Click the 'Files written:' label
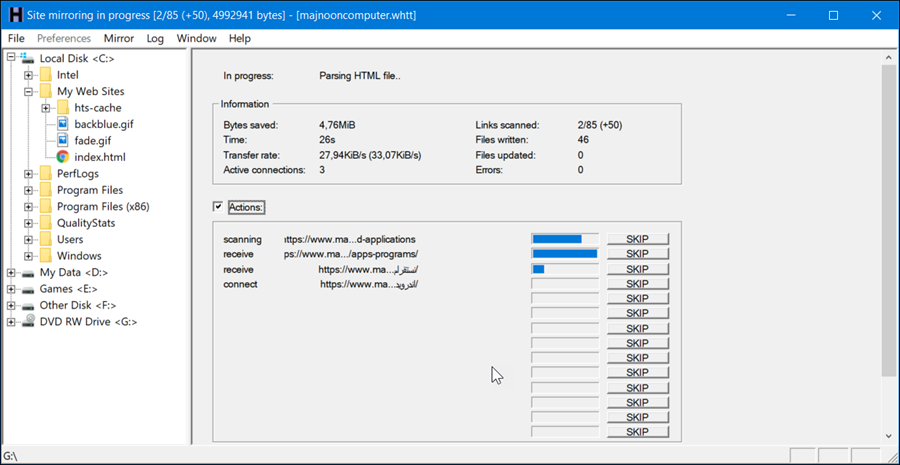This screenshot has width=900, height=465. (x=502, y=140)
